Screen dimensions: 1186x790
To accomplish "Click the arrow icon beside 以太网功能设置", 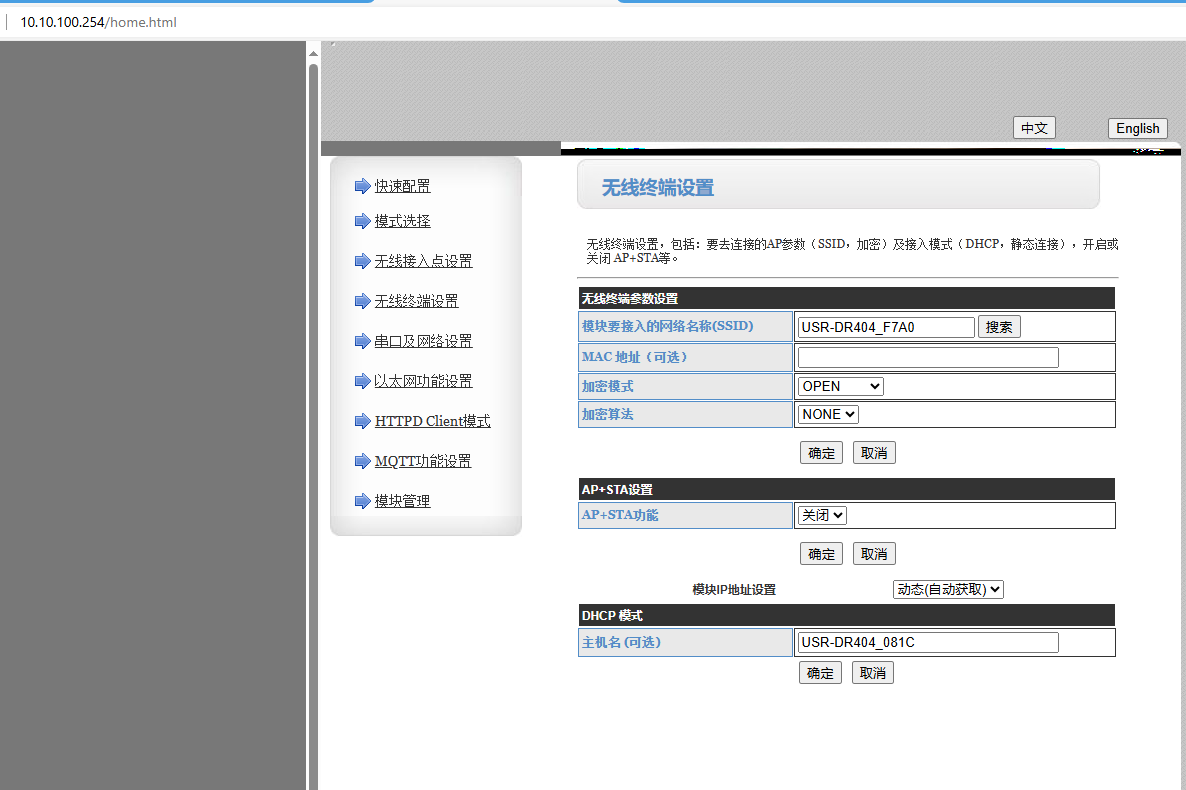I will pyautogui.click(x=362, y=381).
